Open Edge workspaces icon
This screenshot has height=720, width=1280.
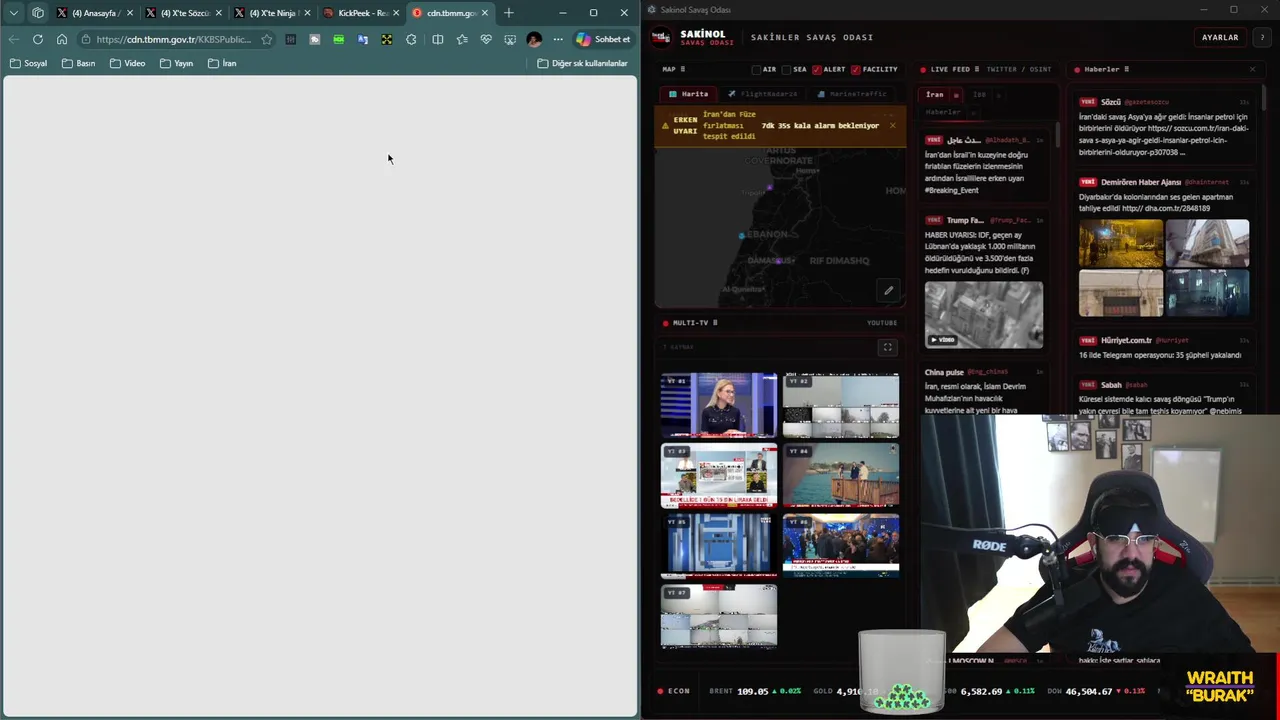pos(38,13)
